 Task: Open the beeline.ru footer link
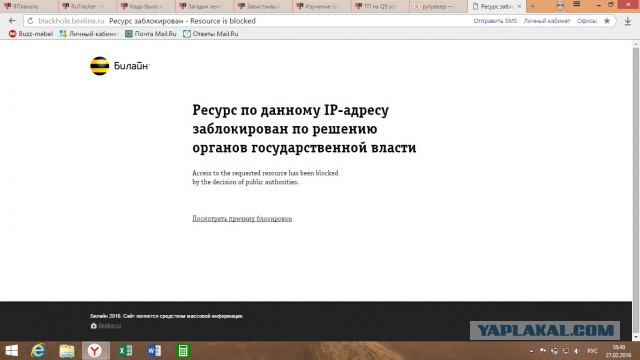(109, 326)
